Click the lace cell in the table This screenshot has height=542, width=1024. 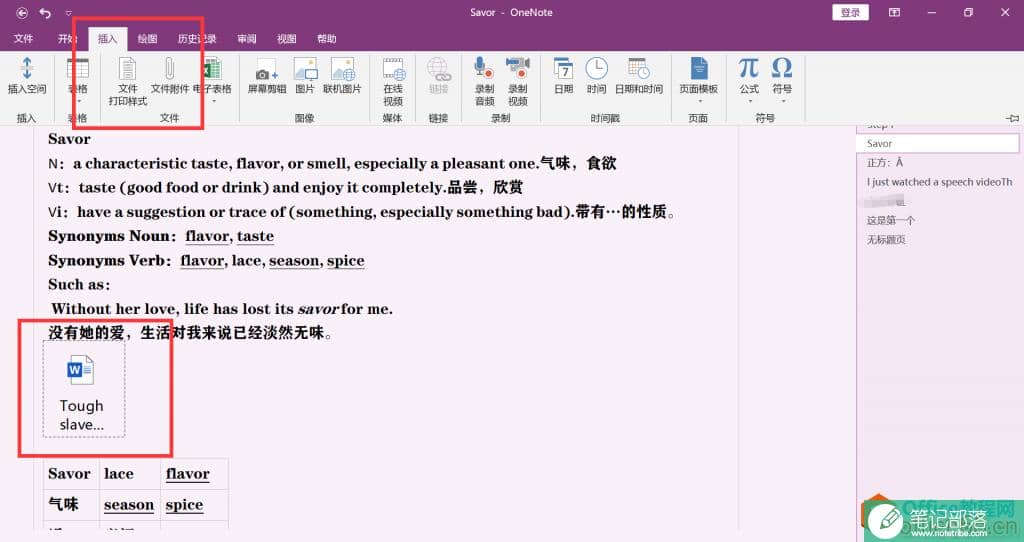coord(130,474)
